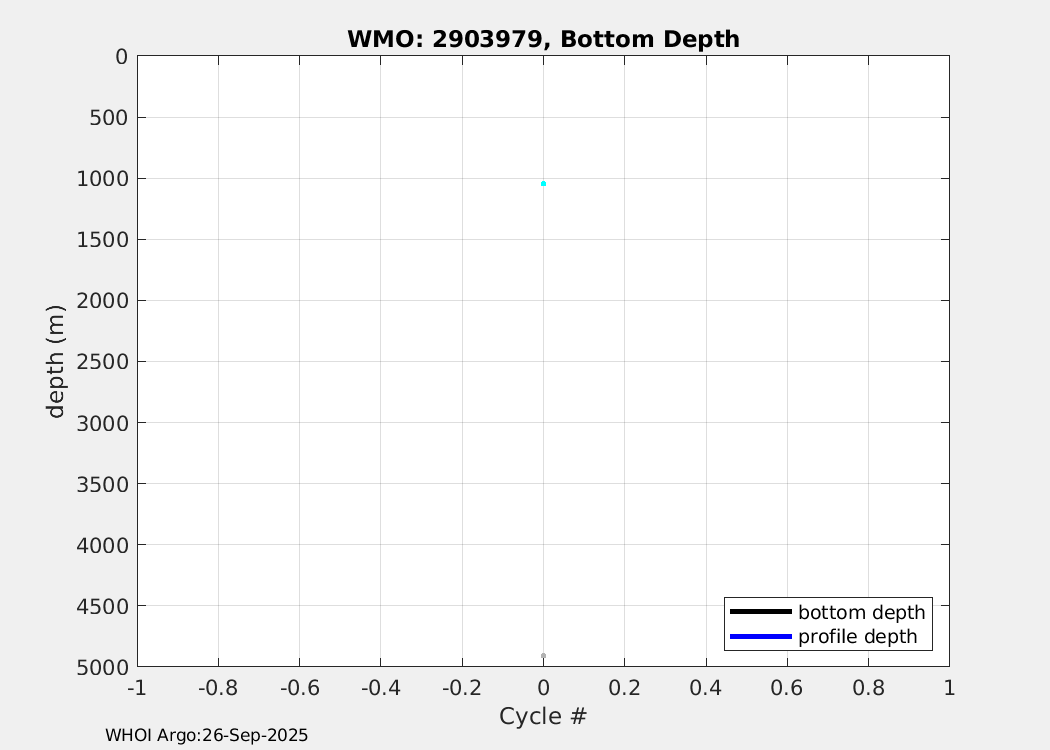1050x750 pixels.
Task: Click the -0.8 tick label on cycle axis
Action: 218,688
